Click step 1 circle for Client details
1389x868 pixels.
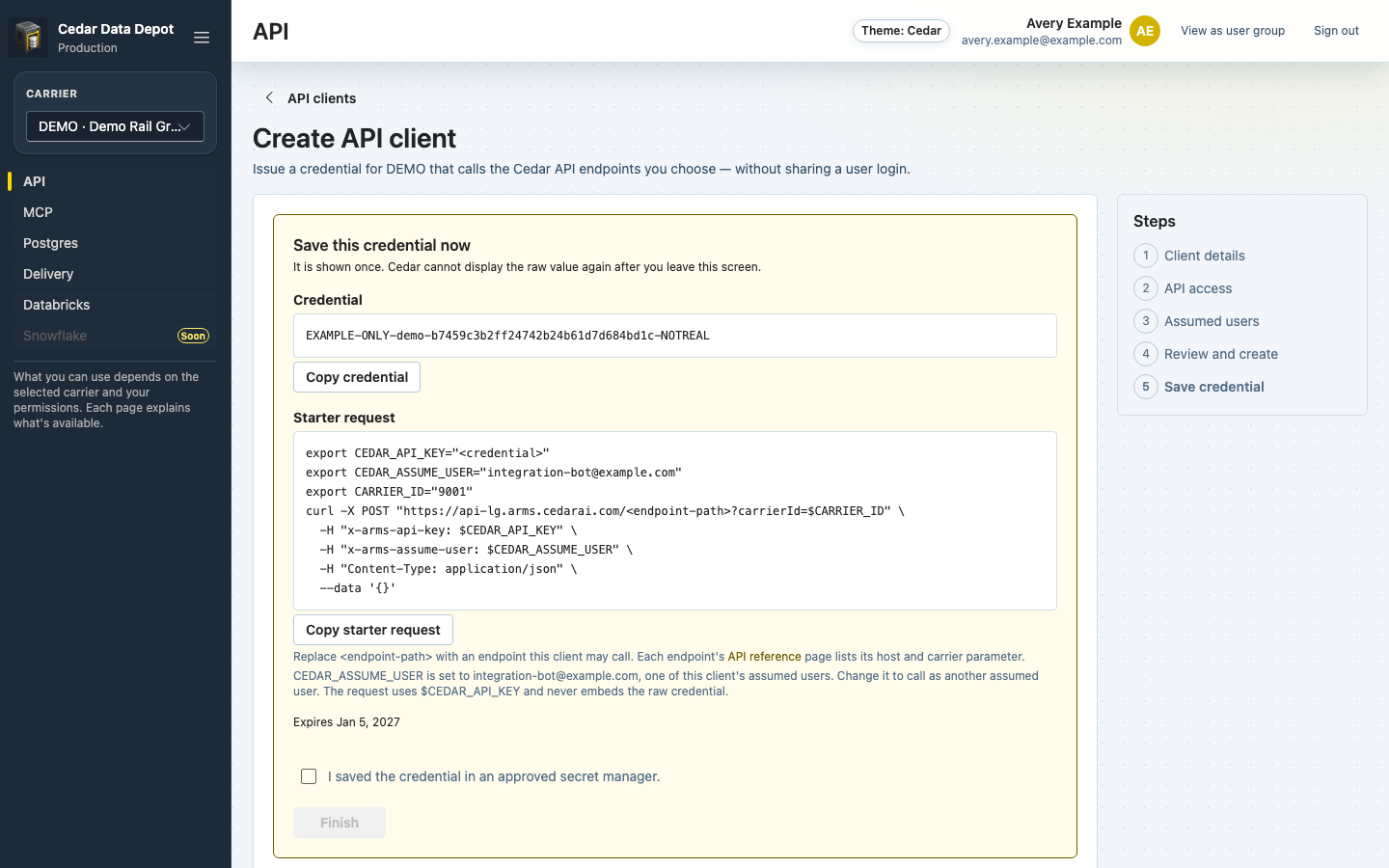coord(1146,256)
